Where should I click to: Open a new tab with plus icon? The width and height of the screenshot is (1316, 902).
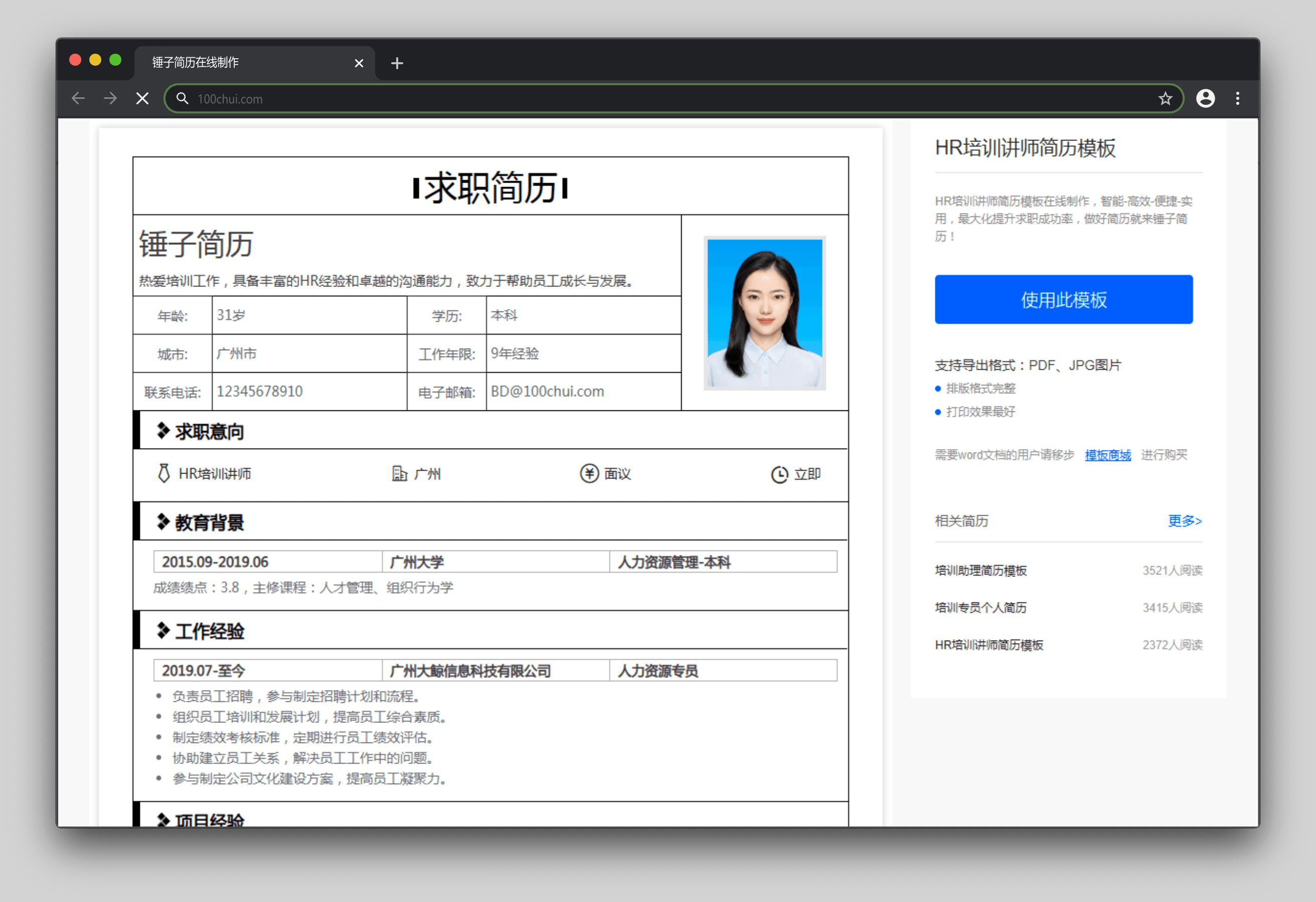(397, 63)
